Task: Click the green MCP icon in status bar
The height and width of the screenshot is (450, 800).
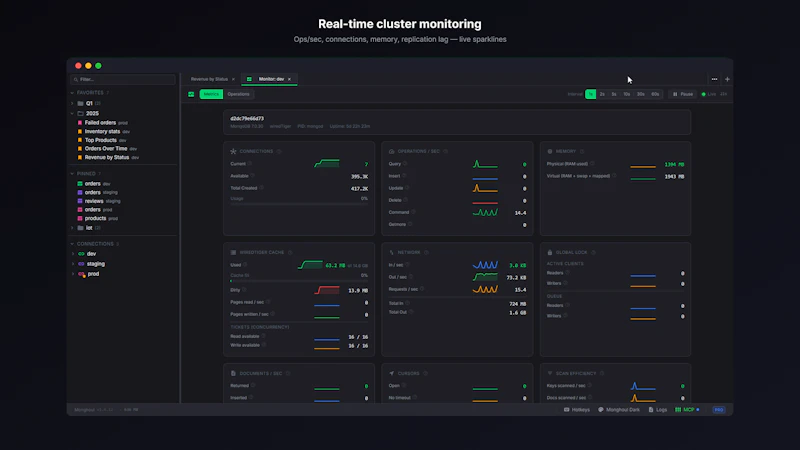Action: tap(678, 410)
